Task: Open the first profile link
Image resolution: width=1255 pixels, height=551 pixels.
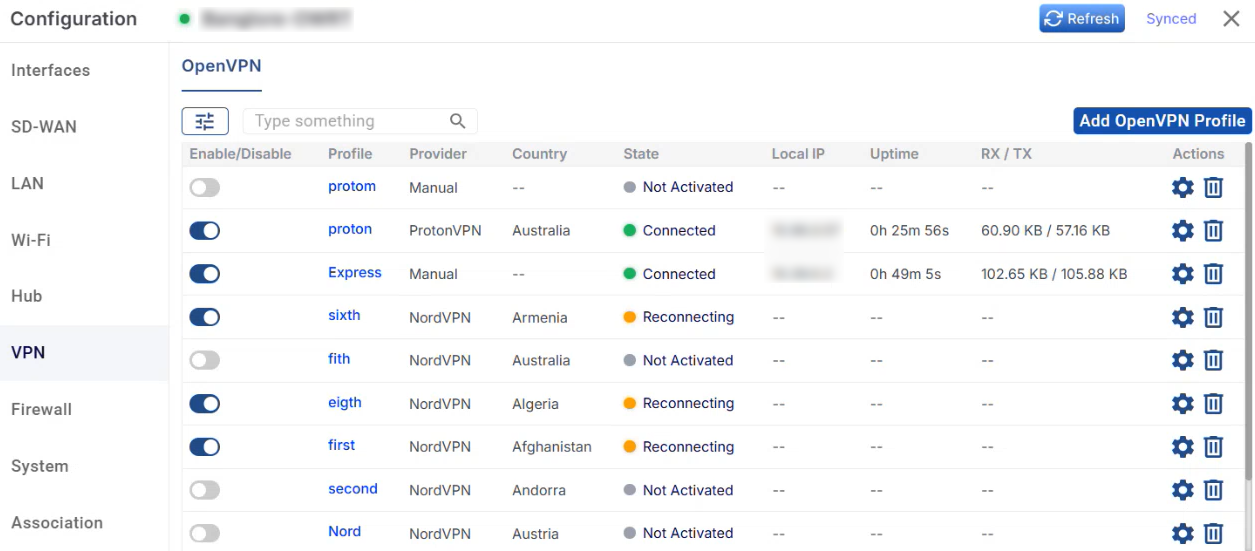Action: pyautogui.click(x=342, y=445)
